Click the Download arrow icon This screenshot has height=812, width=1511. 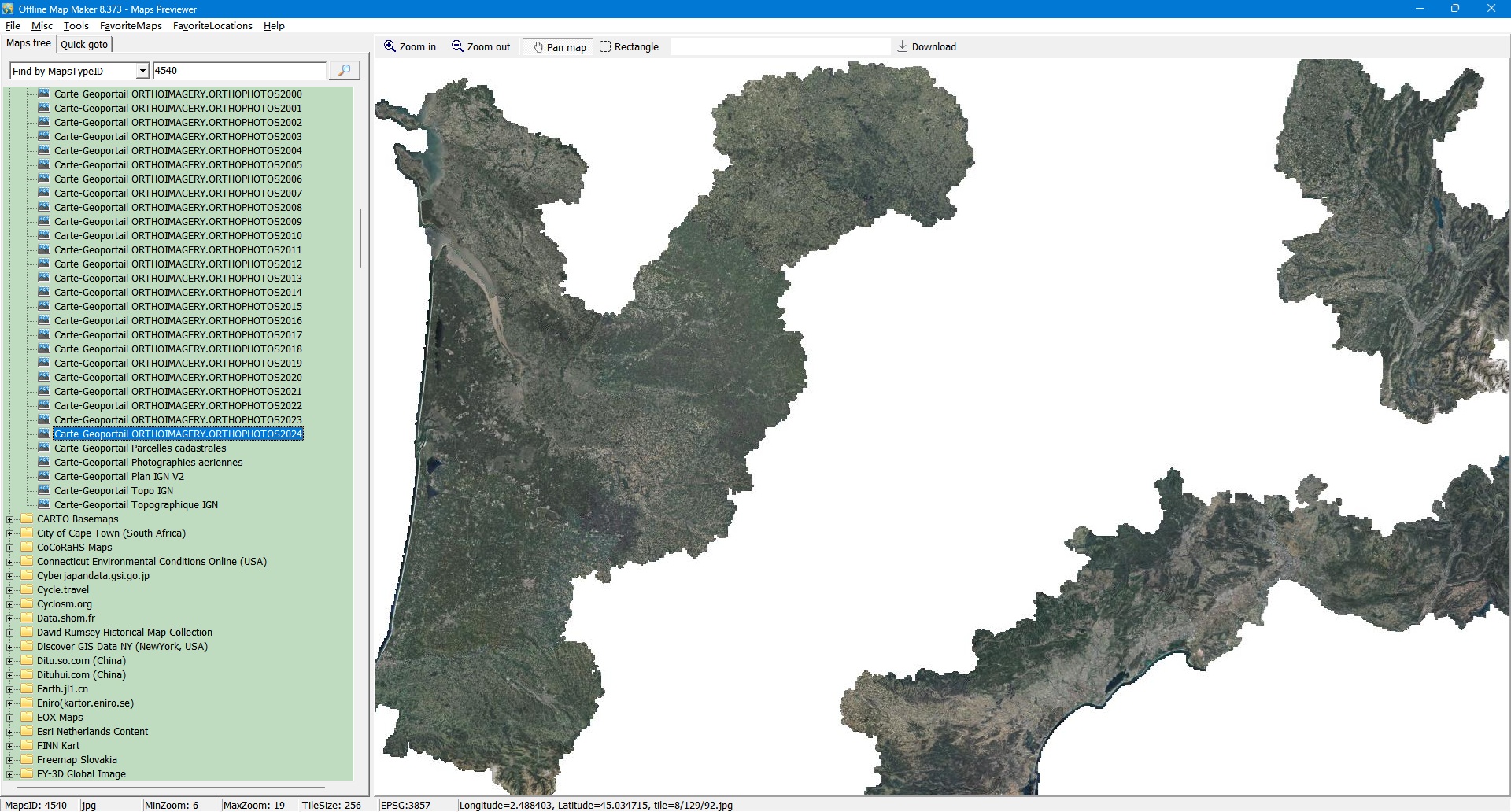pos(903,46)
